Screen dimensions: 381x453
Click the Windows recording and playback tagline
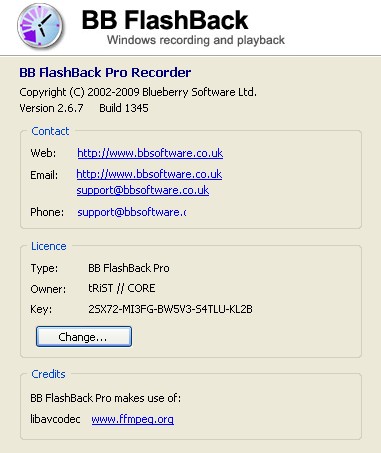point(196,40)
